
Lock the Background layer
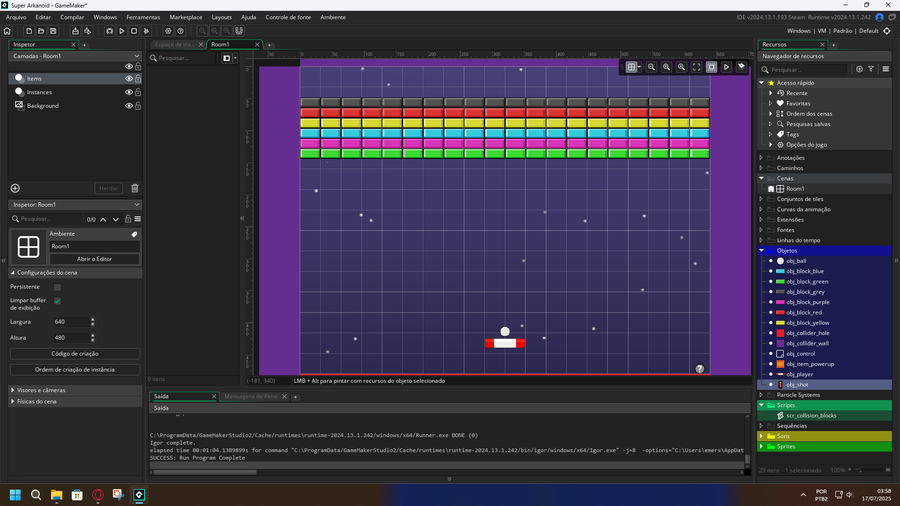click(x=138, y=106)
